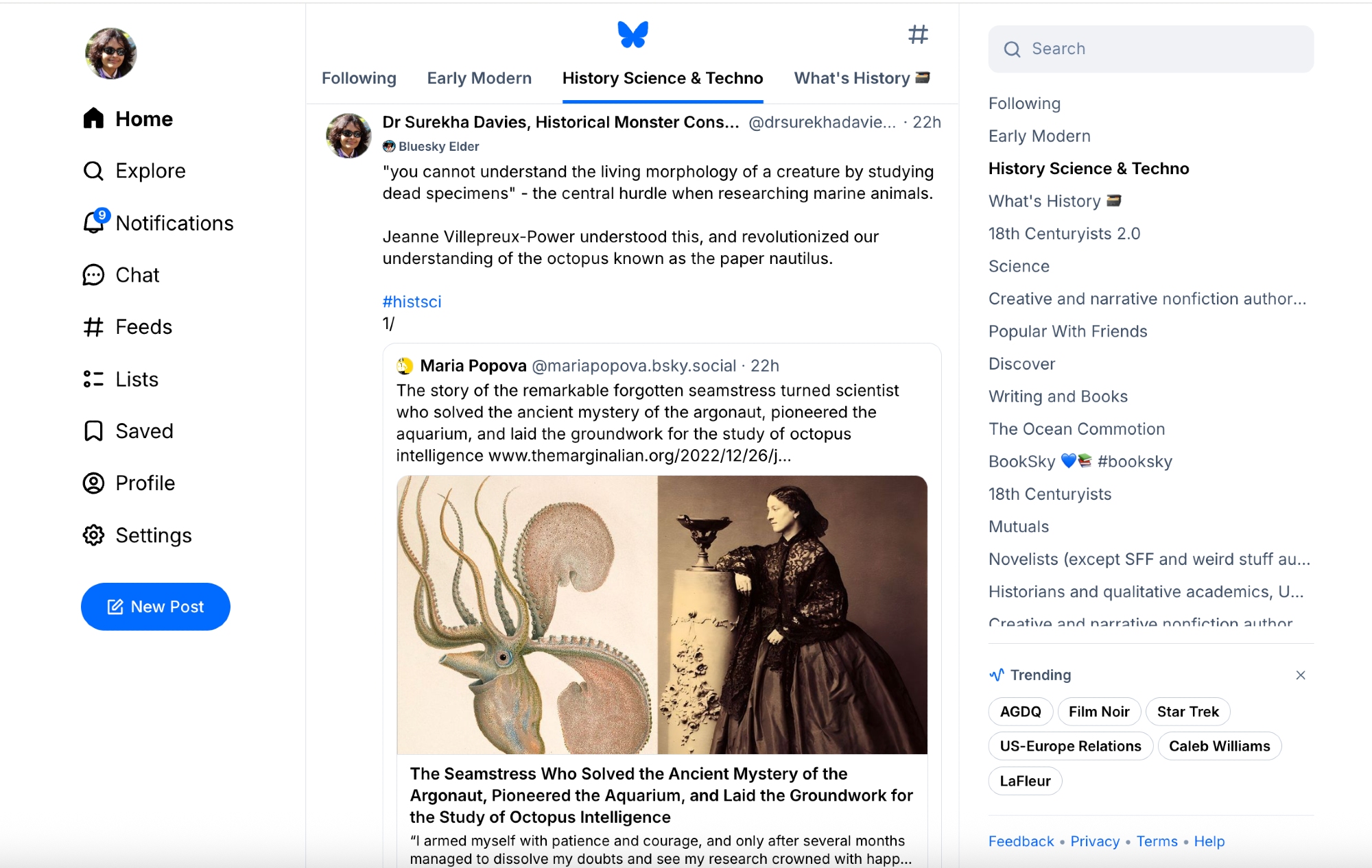Click the Bluesky butterfly logo

pyautogui.click(x=632, y=34)
